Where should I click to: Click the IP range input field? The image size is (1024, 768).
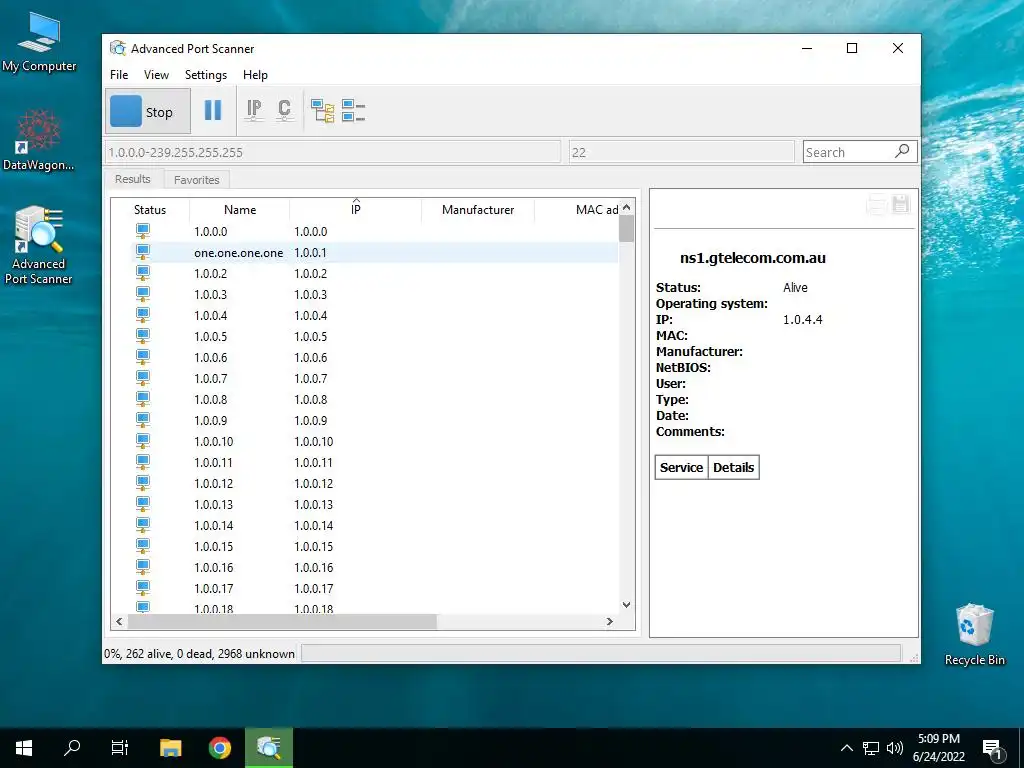pos(332,152)
